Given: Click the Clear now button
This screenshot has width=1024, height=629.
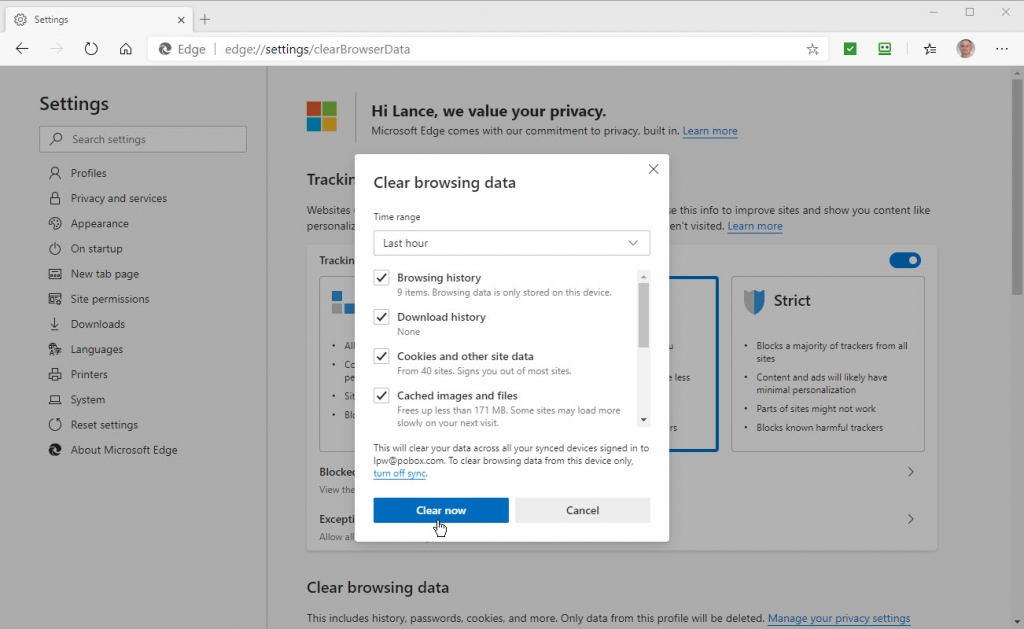Looking at the screenshot, I should [440, 509].
